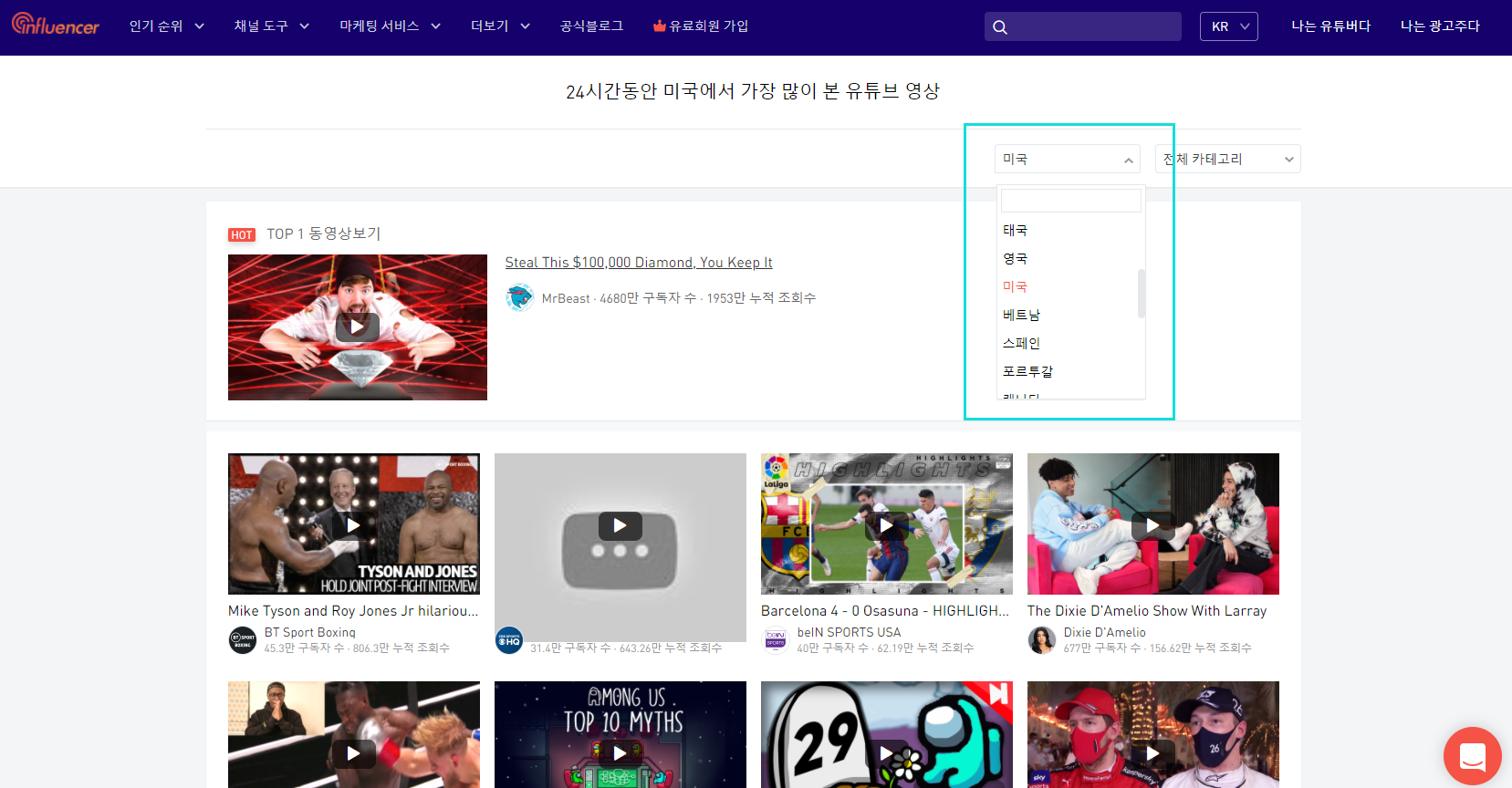
Task: Click the search magnifier icon
Action: coord(1000,27)
